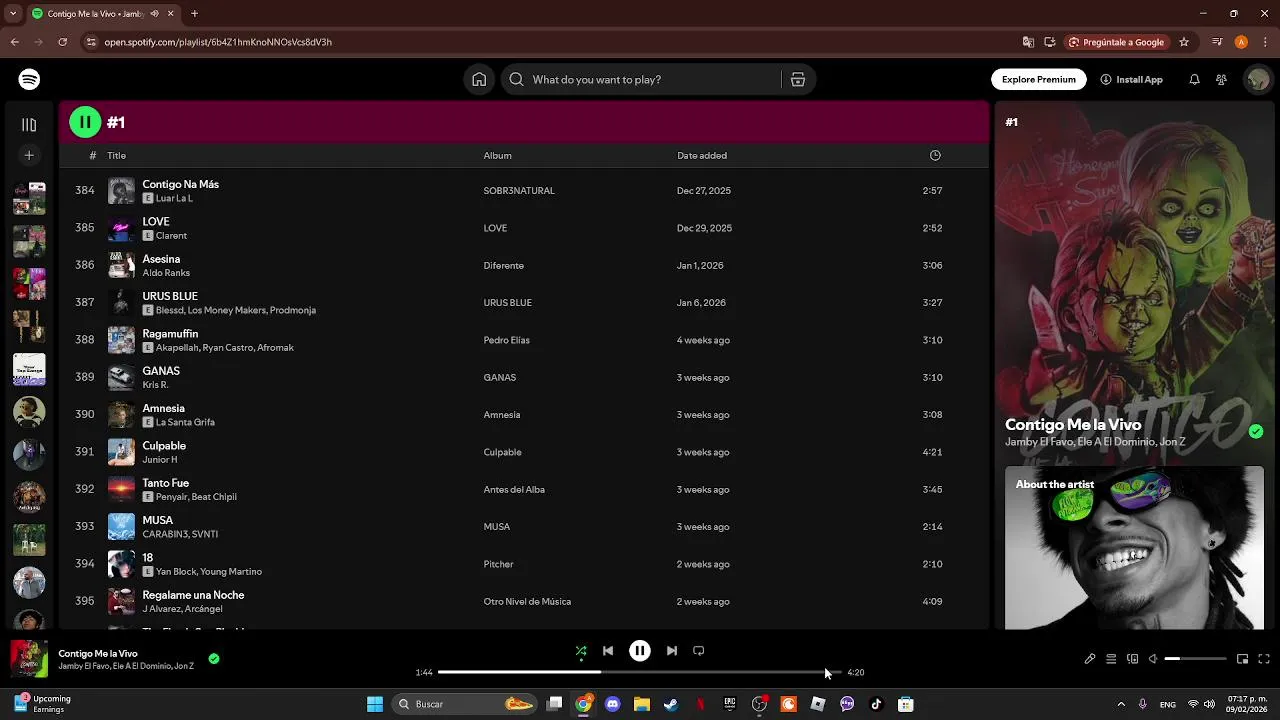
Task: Open Connect to a device icon
Action: tap(1132, 659)
